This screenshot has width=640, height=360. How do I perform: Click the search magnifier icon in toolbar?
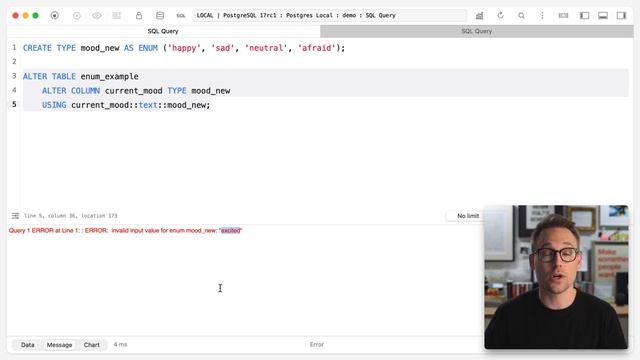[521, 16]
